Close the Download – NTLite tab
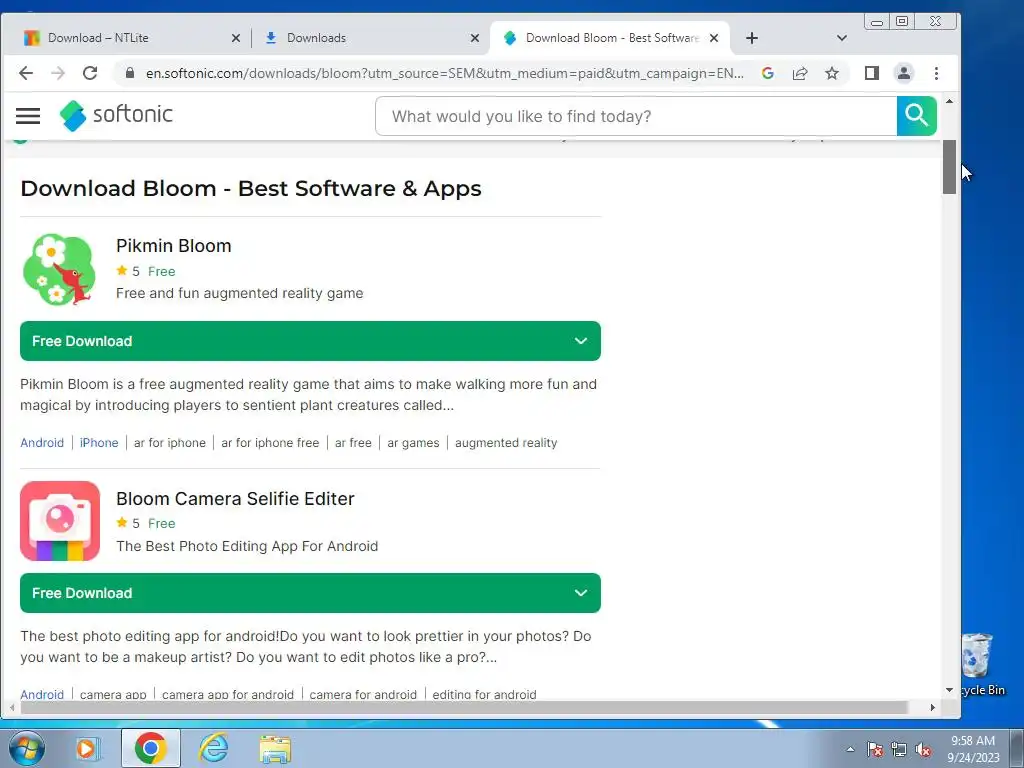1024x768 pixels. click(236, 38)
